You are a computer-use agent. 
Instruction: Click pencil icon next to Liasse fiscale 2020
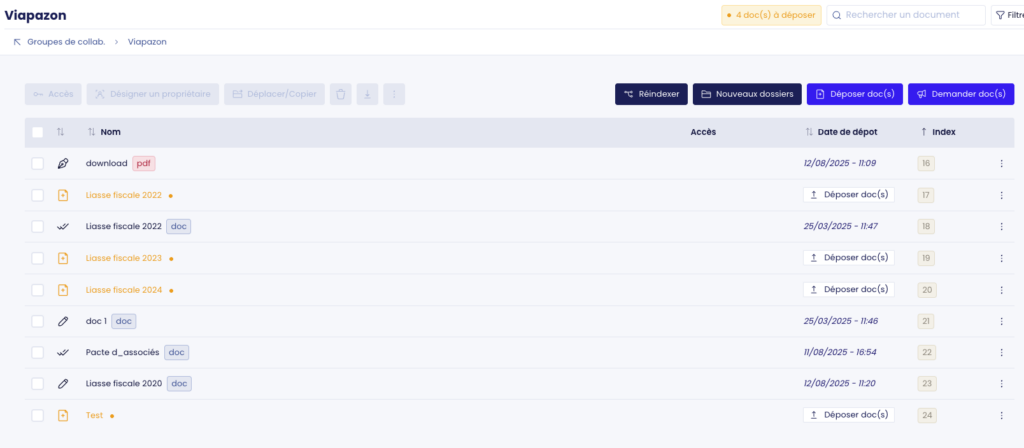pos(63,383)
